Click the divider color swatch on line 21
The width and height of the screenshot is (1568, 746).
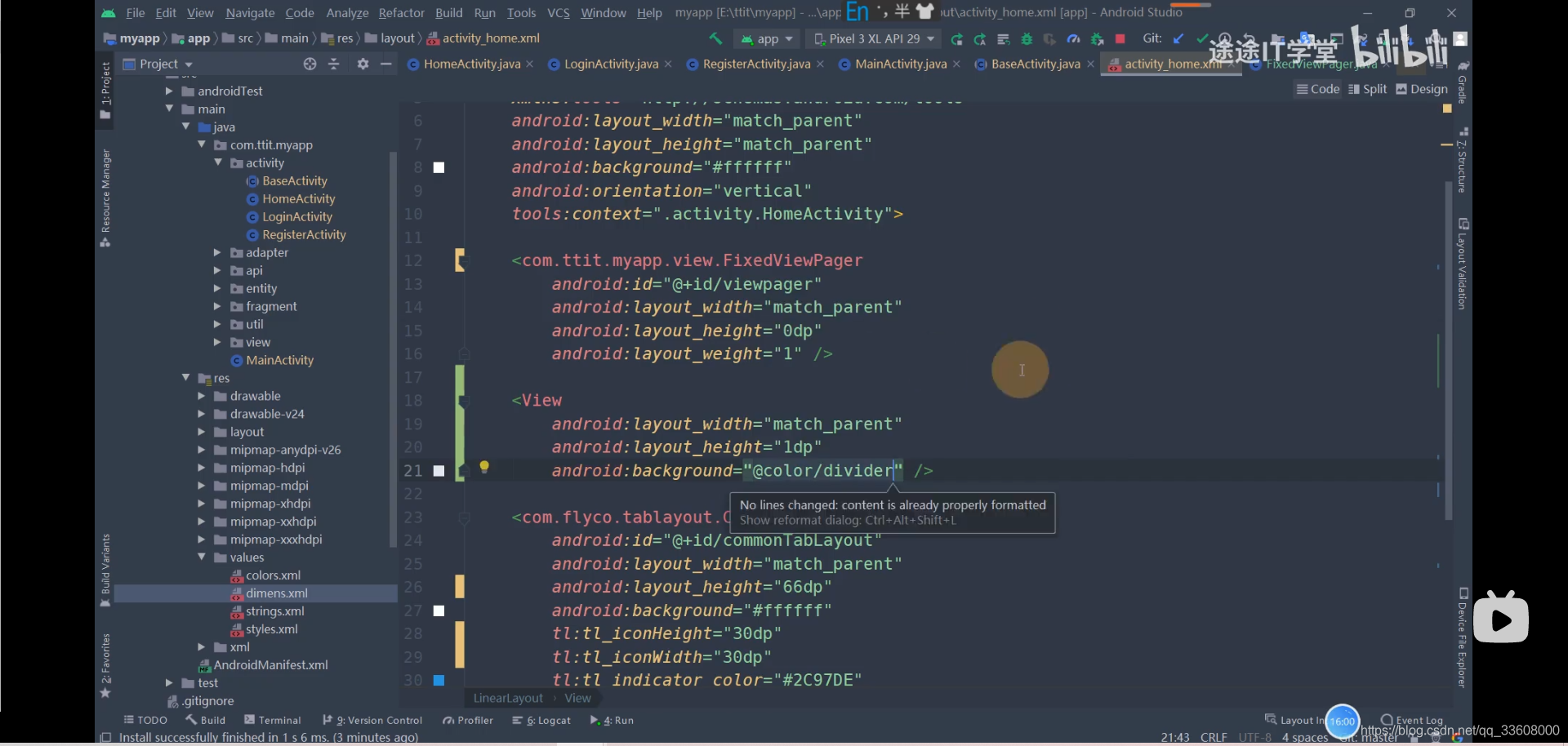(x=439, y=471)
